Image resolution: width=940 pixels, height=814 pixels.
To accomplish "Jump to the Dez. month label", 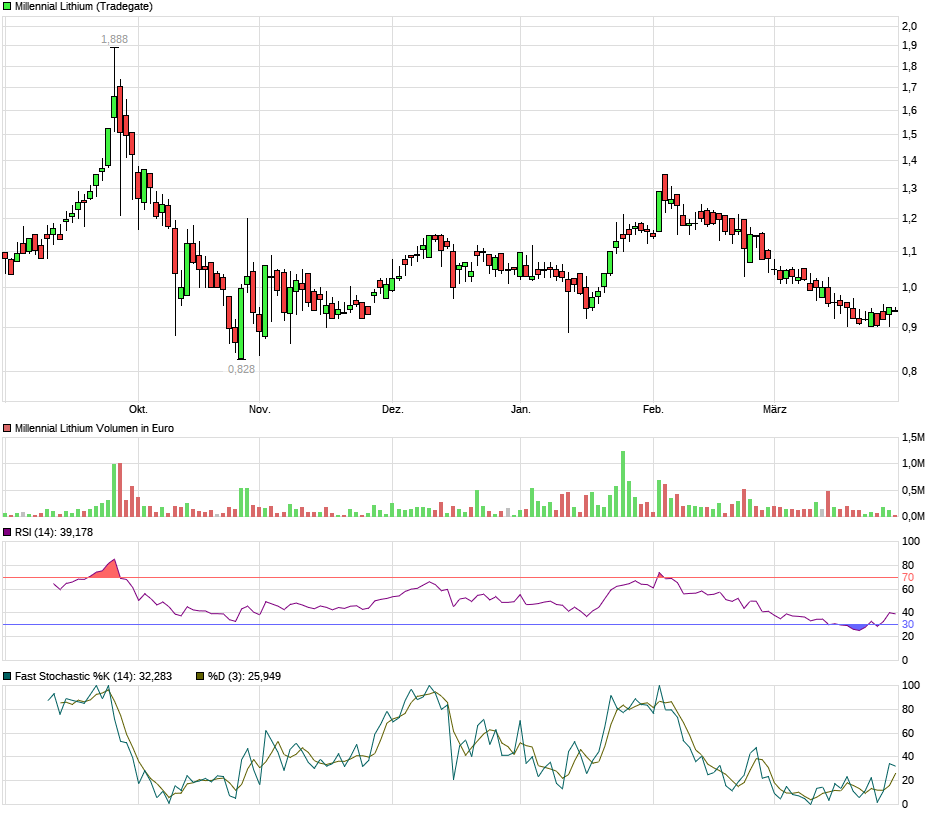I will (393, 409).
